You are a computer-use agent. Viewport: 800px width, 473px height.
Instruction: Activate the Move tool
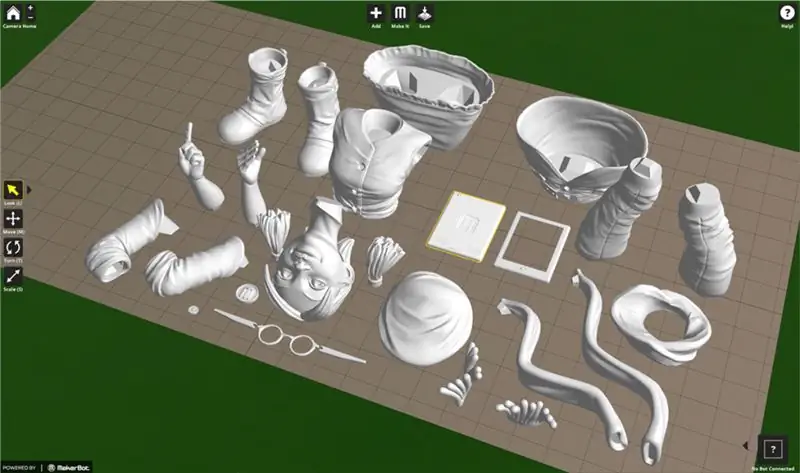pos(13,219)
